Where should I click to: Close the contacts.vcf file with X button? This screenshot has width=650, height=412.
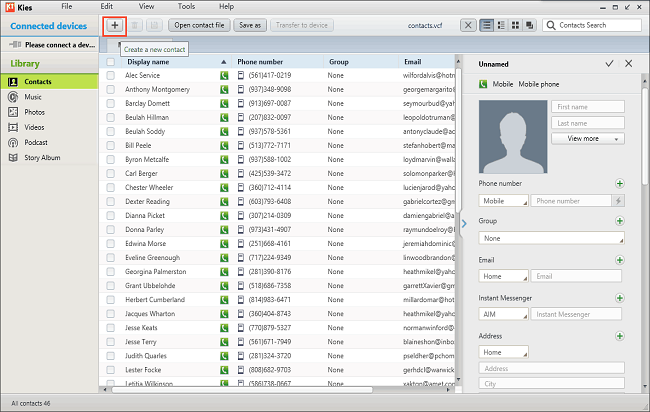[468, 25]
